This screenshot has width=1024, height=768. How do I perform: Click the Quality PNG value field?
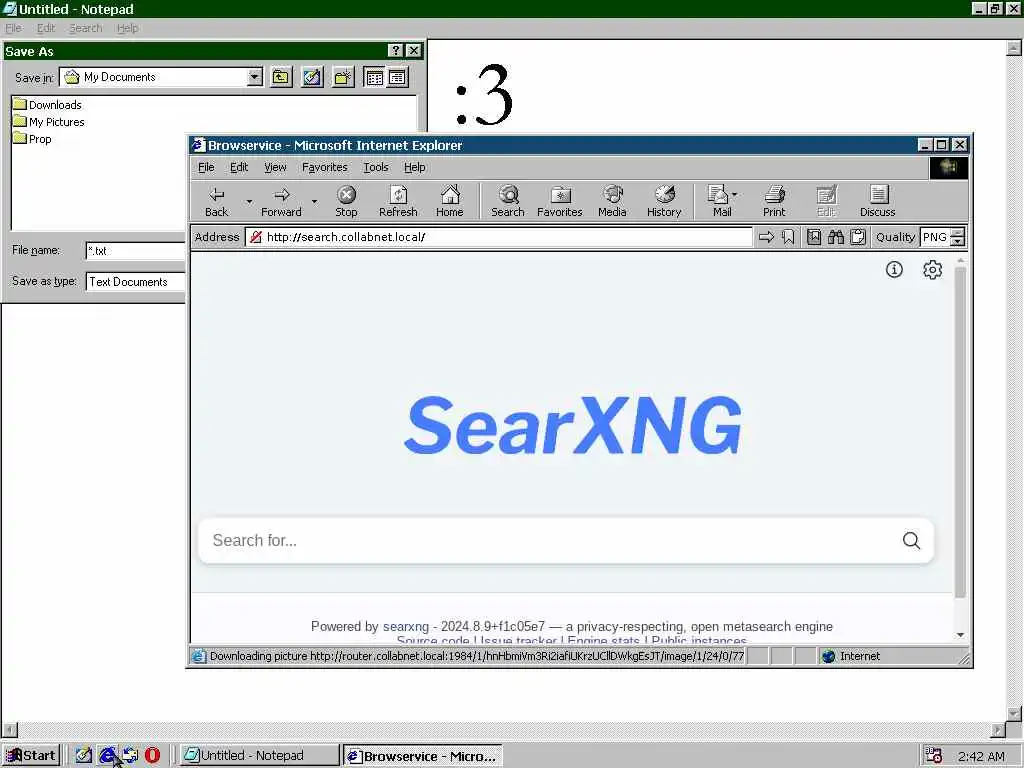935,237
